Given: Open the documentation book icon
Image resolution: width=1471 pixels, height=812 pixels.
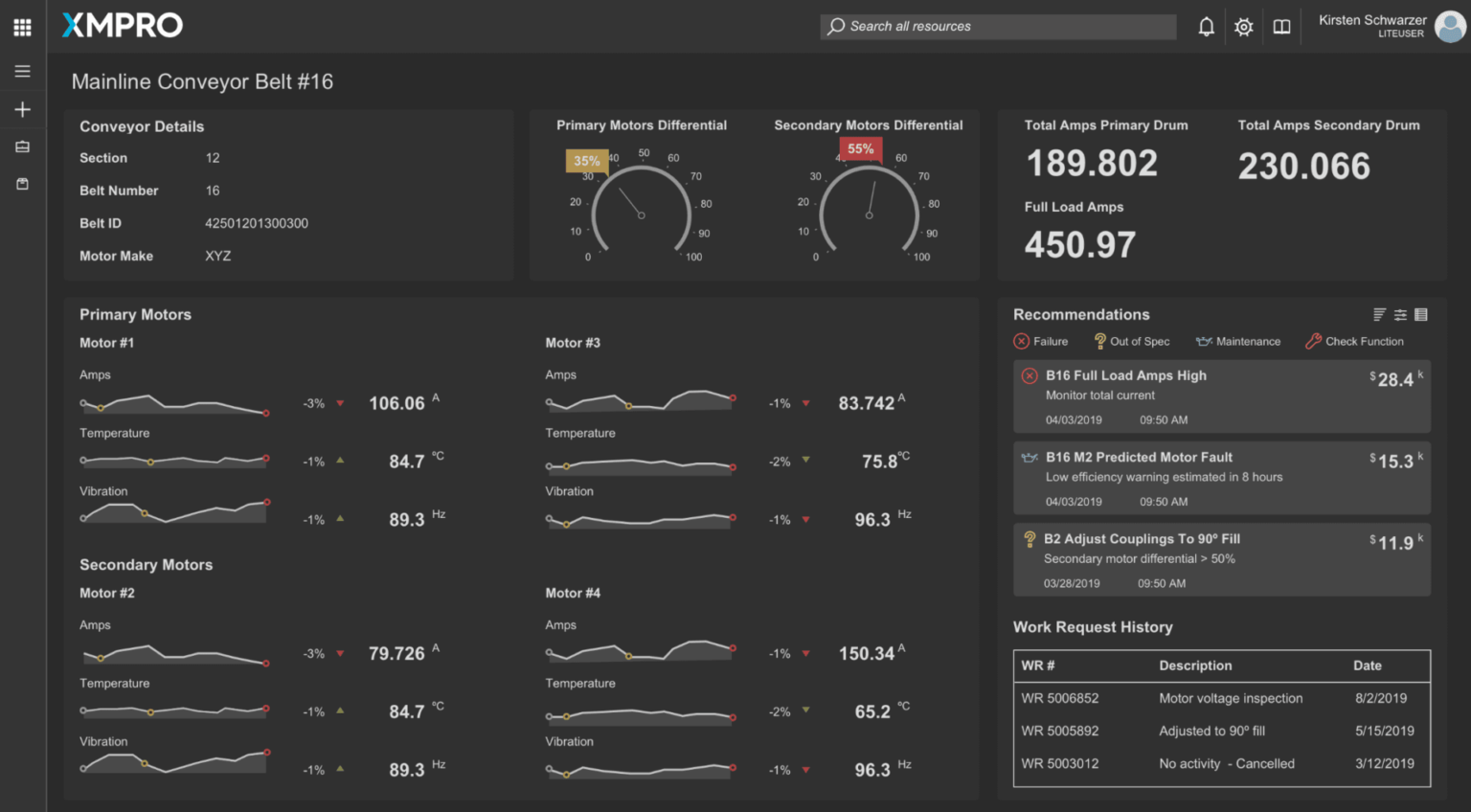Looking at the screenshot, I should [x=1281, y=27].
